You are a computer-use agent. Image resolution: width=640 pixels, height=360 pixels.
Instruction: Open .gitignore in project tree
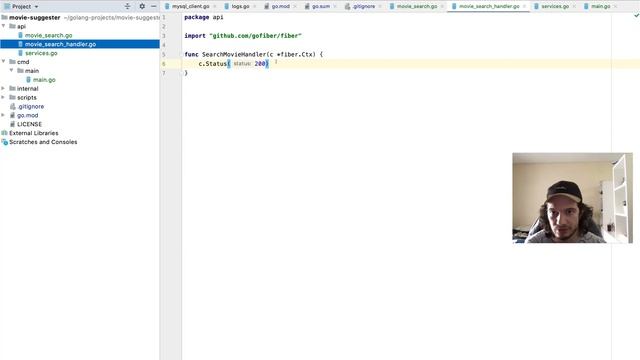click(31, 107)
